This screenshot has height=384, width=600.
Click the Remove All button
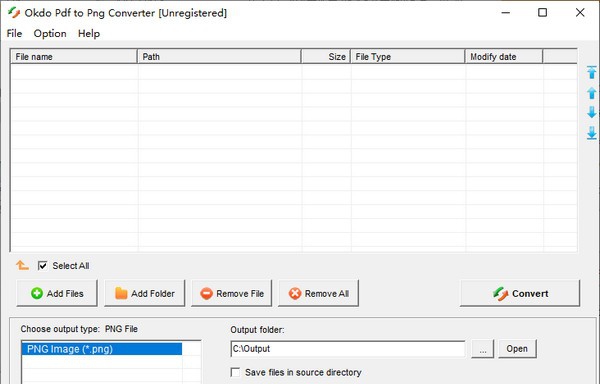[x=318, y=293]
